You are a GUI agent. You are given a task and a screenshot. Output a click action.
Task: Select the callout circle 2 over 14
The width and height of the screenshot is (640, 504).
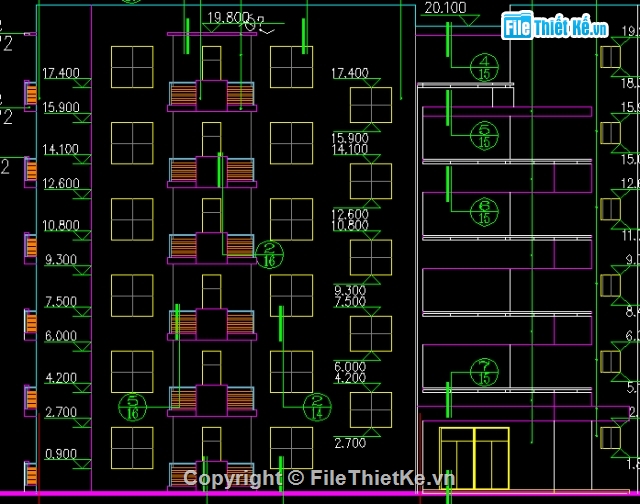[x=317, y=407]
